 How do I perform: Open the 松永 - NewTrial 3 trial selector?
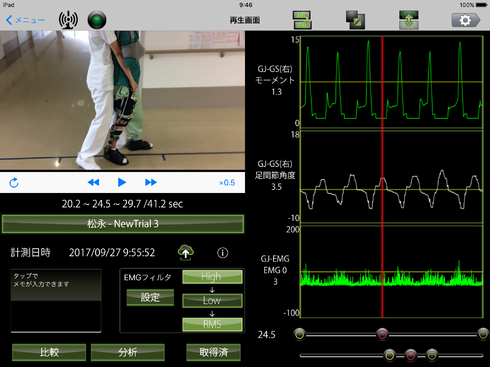point(123,224)
